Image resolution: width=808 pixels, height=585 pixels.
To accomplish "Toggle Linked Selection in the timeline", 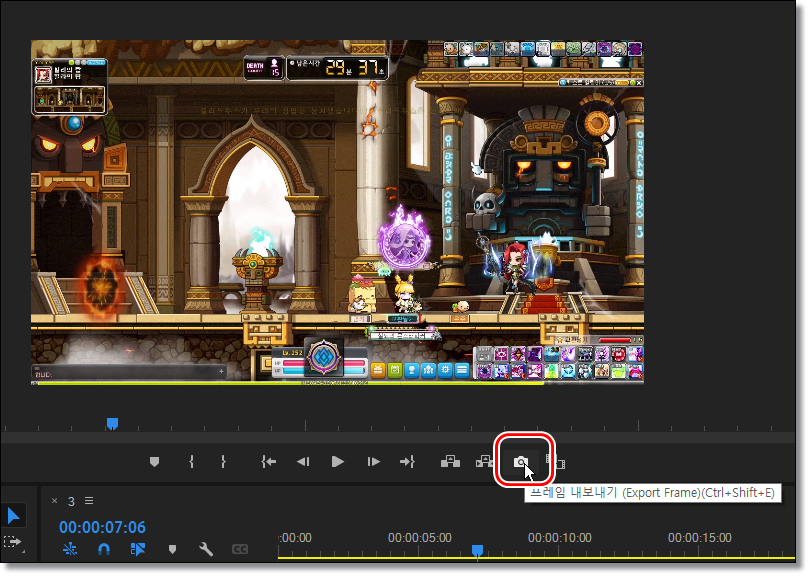I will click(138, 549).
